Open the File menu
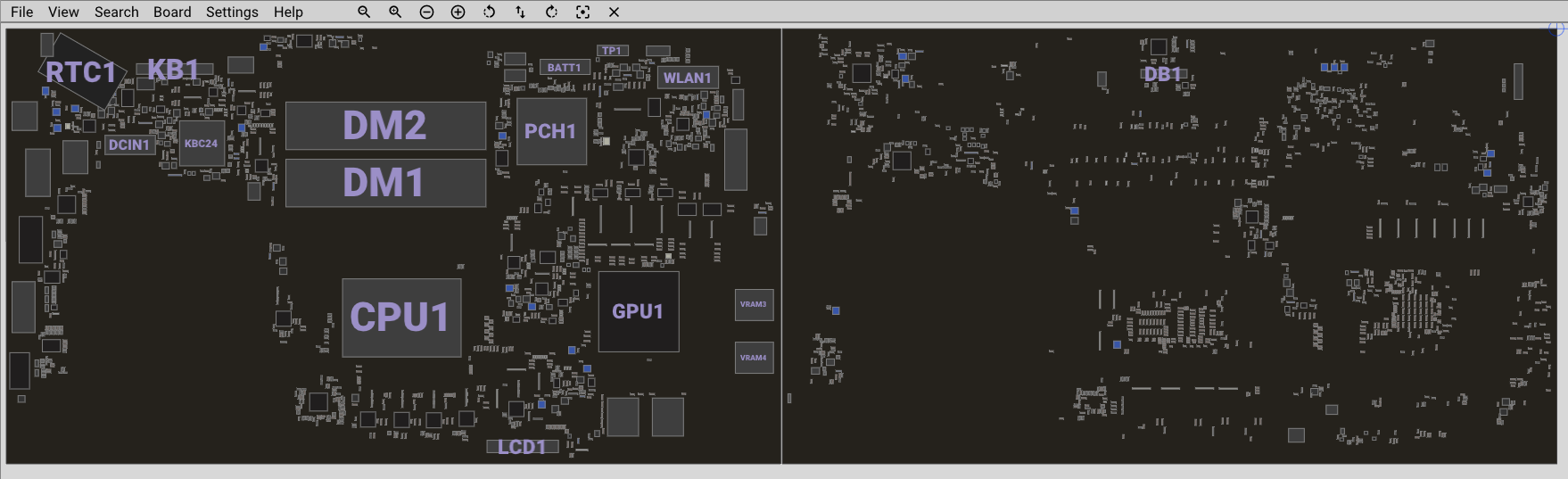1568x479 pixels. [x=21, y=12]
